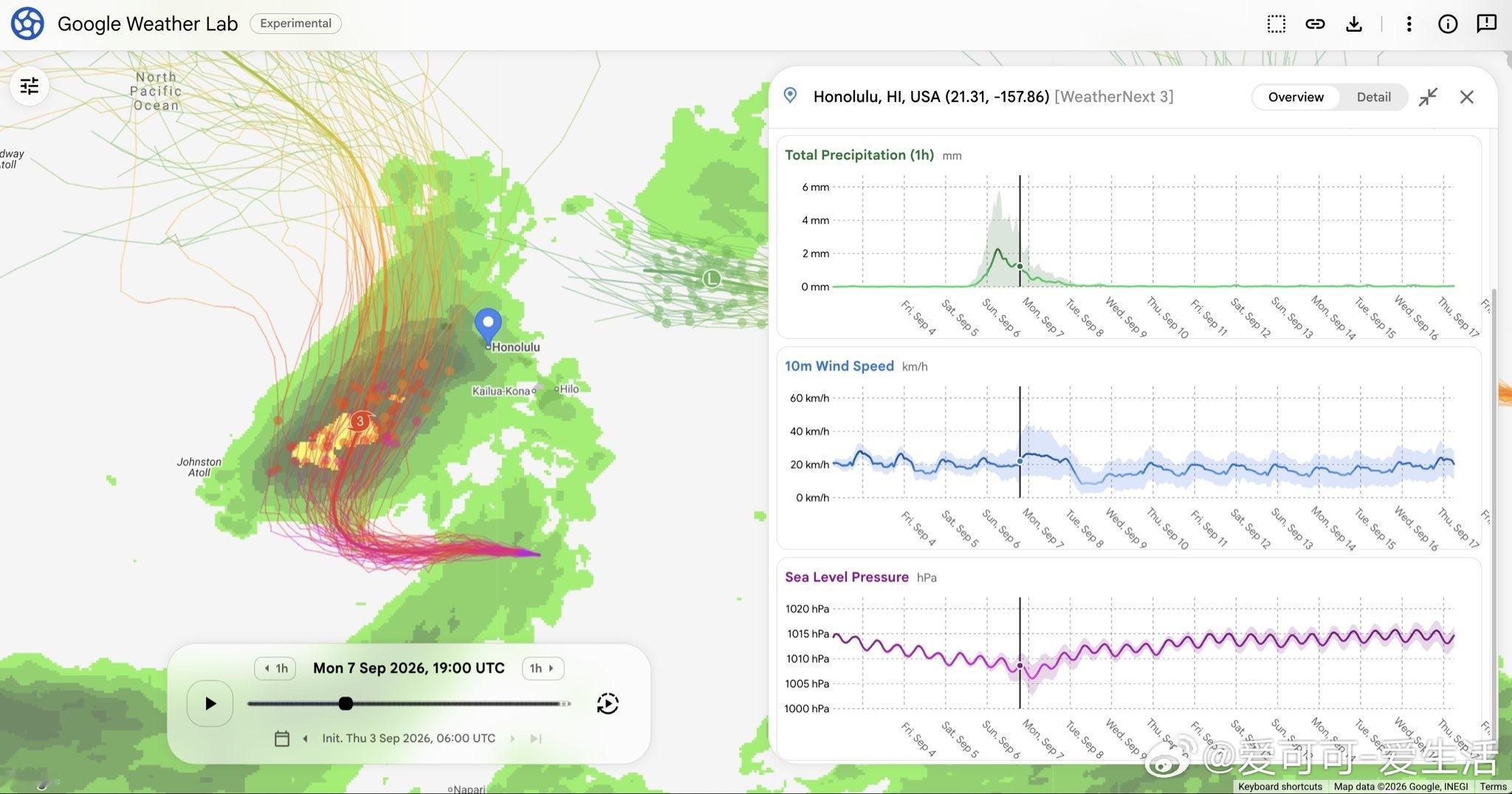Step forward one hour in forecast time
Screen dimensions: 1512x794
pyautogui.click(x=543, y=668)
